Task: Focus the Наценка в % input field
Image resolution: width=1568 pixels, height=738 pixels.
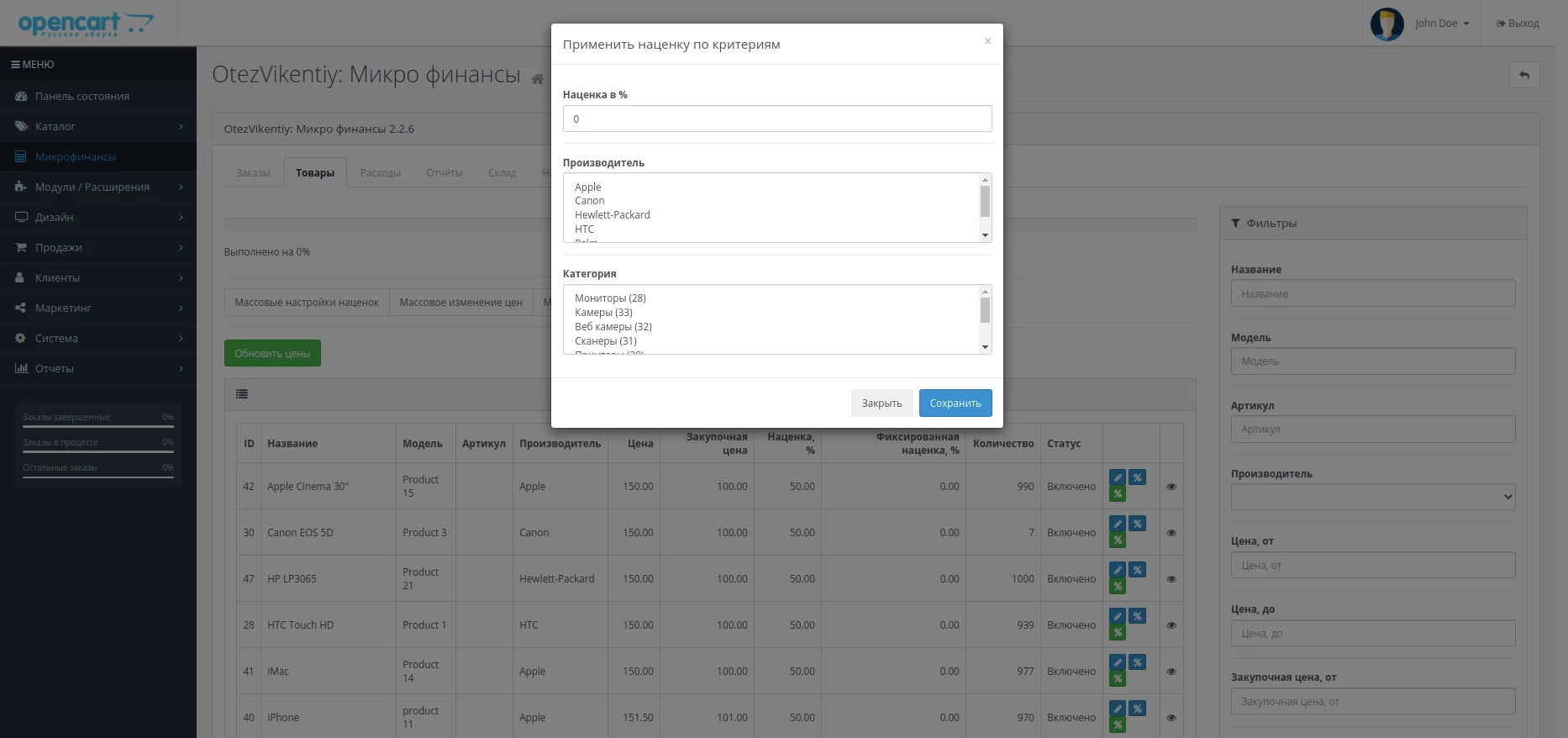Action: tap(777, 119)
